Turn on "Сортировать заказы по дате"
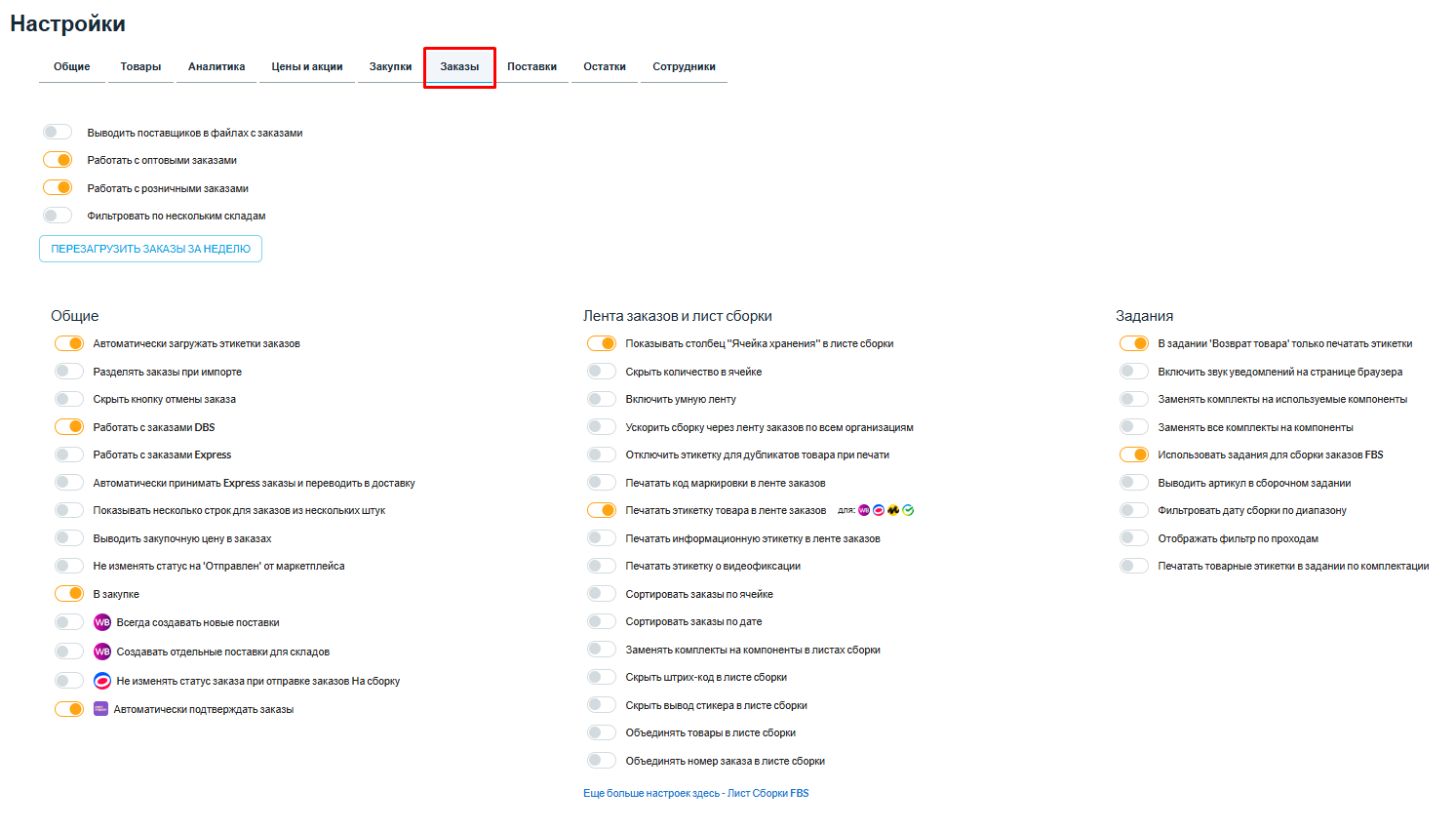The image size is (1456, 830). pyautogui.click(x=602, y=621)
